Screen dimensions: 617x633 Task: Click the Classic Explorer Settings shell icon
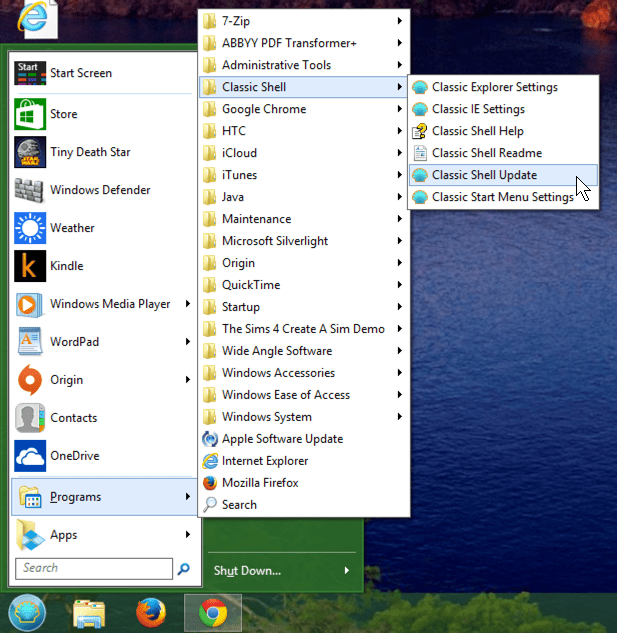[x=420, y=87]
